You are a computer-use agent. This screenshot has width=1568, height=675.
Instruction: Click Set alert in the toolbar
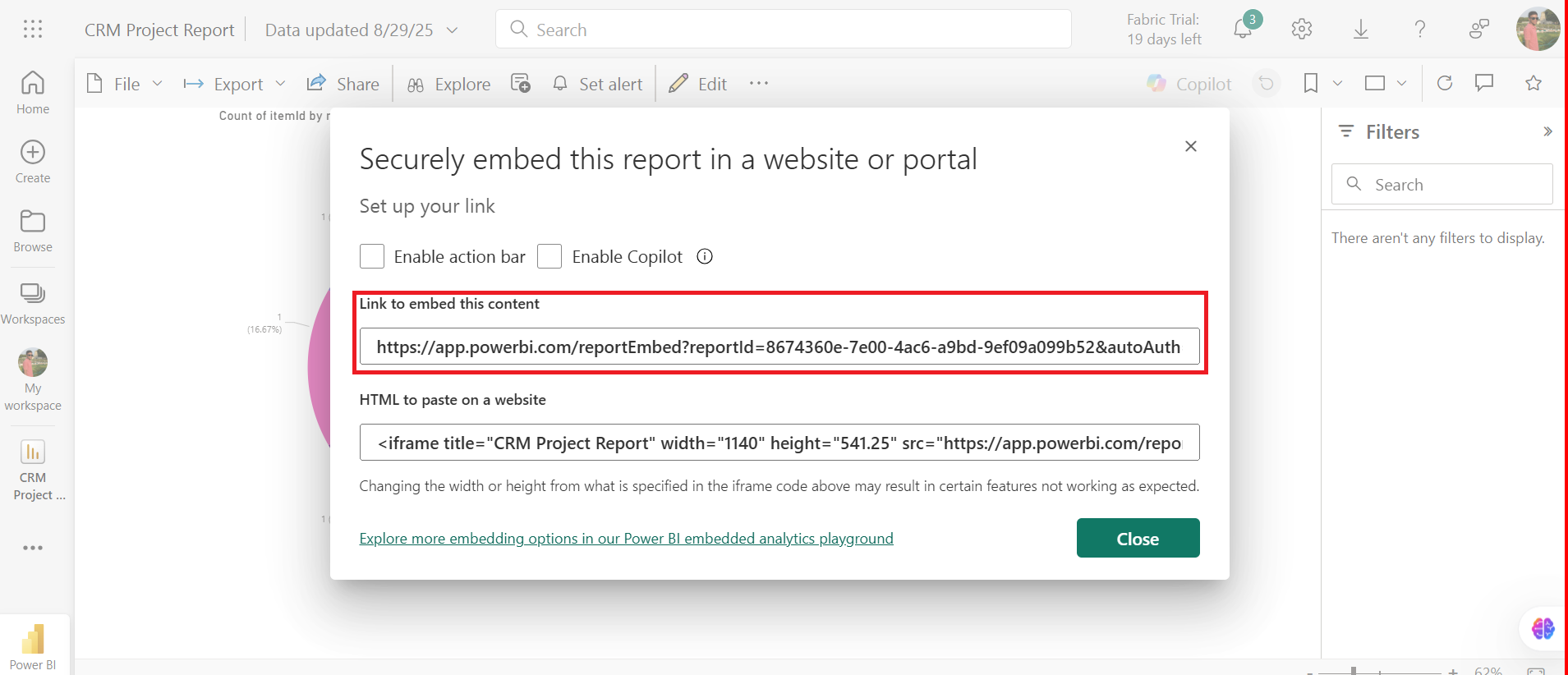[x=597, y=84]
